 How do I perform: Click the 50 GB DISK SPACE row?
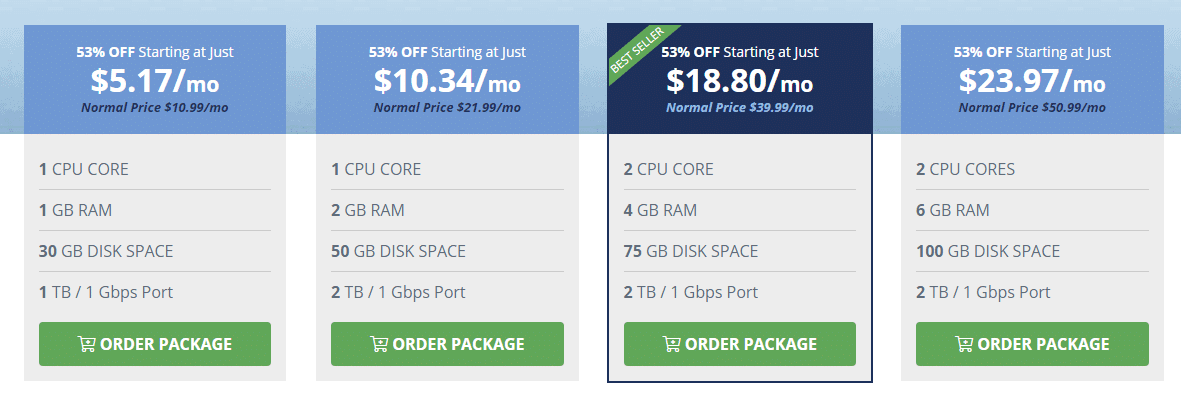pos(447,251)
